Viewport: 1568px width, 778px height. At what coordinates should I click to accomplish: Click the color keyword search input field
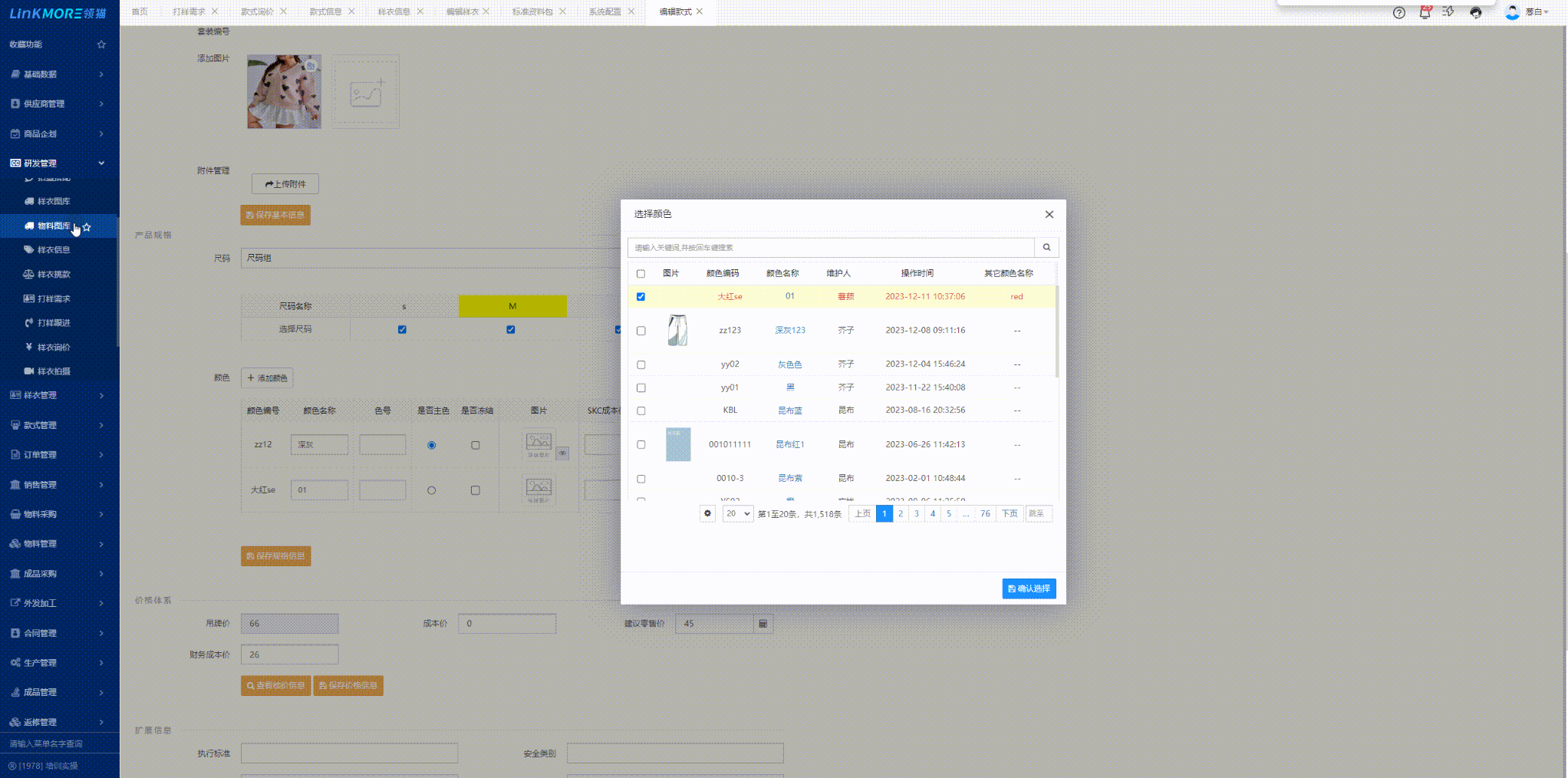(831, 247)
